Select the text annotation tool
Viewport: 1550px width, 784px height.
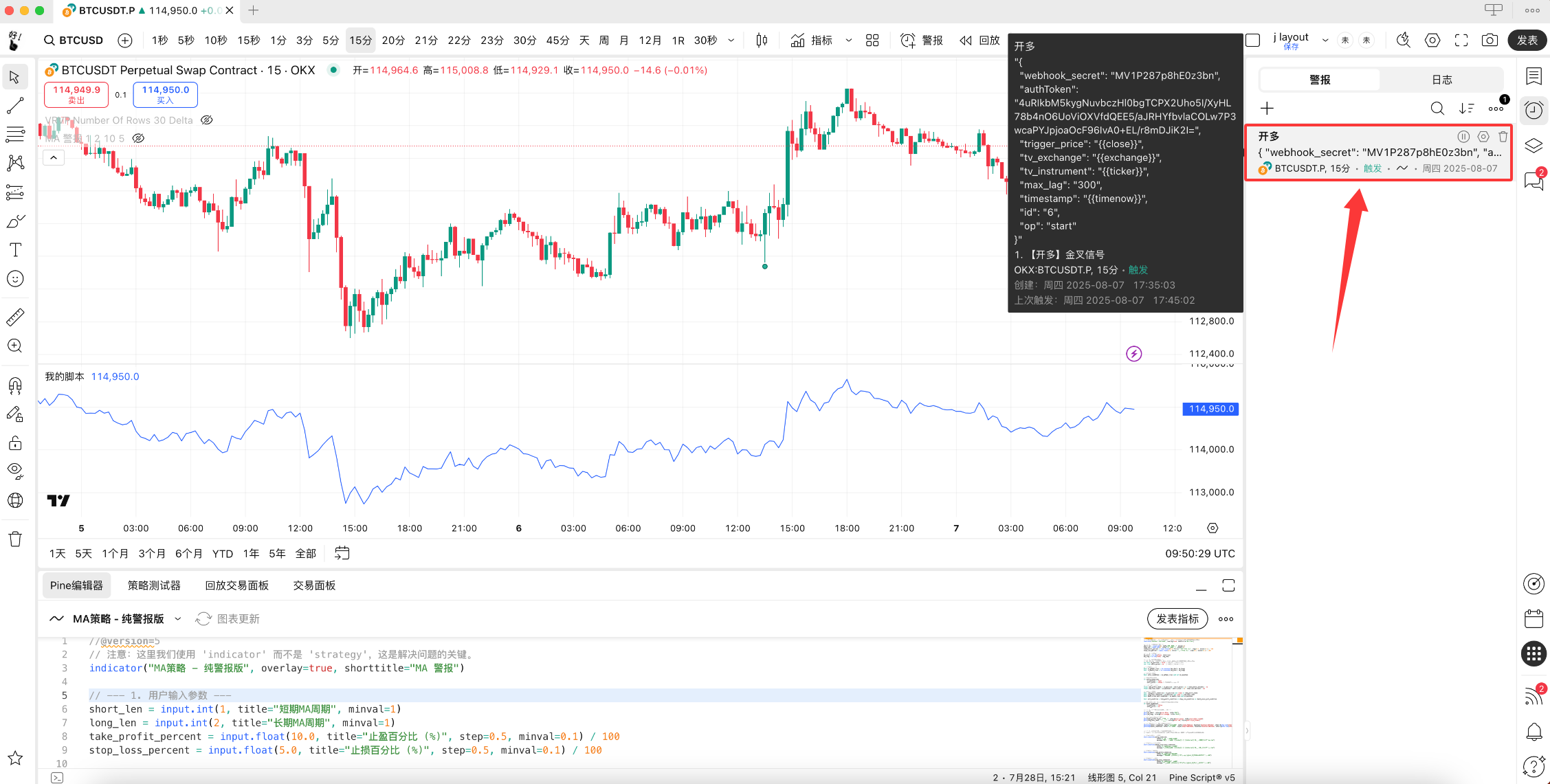point(14,250)
